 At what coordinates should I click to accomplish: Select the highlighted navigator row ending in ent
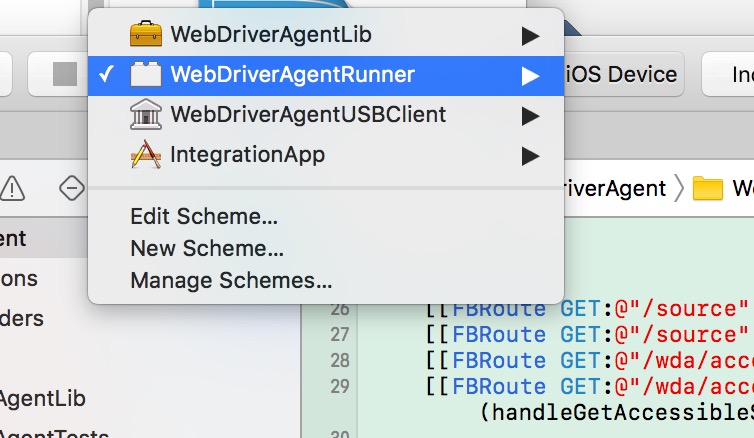pos(44,238)
